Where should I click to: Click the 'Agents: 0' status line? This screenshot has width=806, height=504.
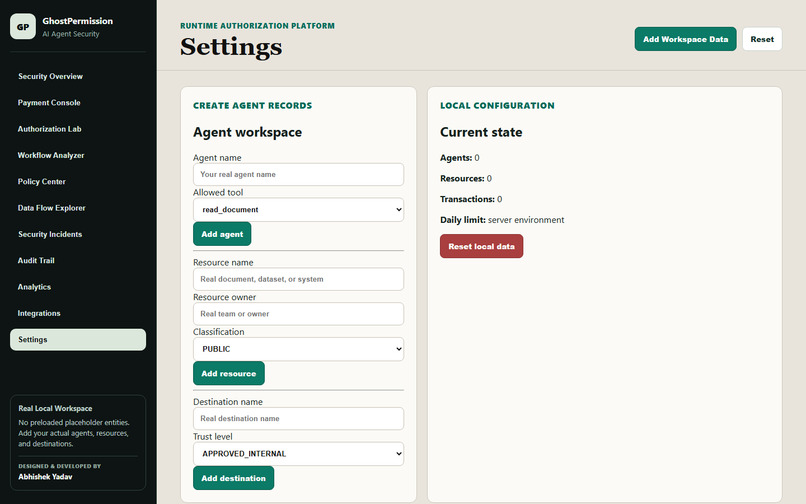pos(460,158)
